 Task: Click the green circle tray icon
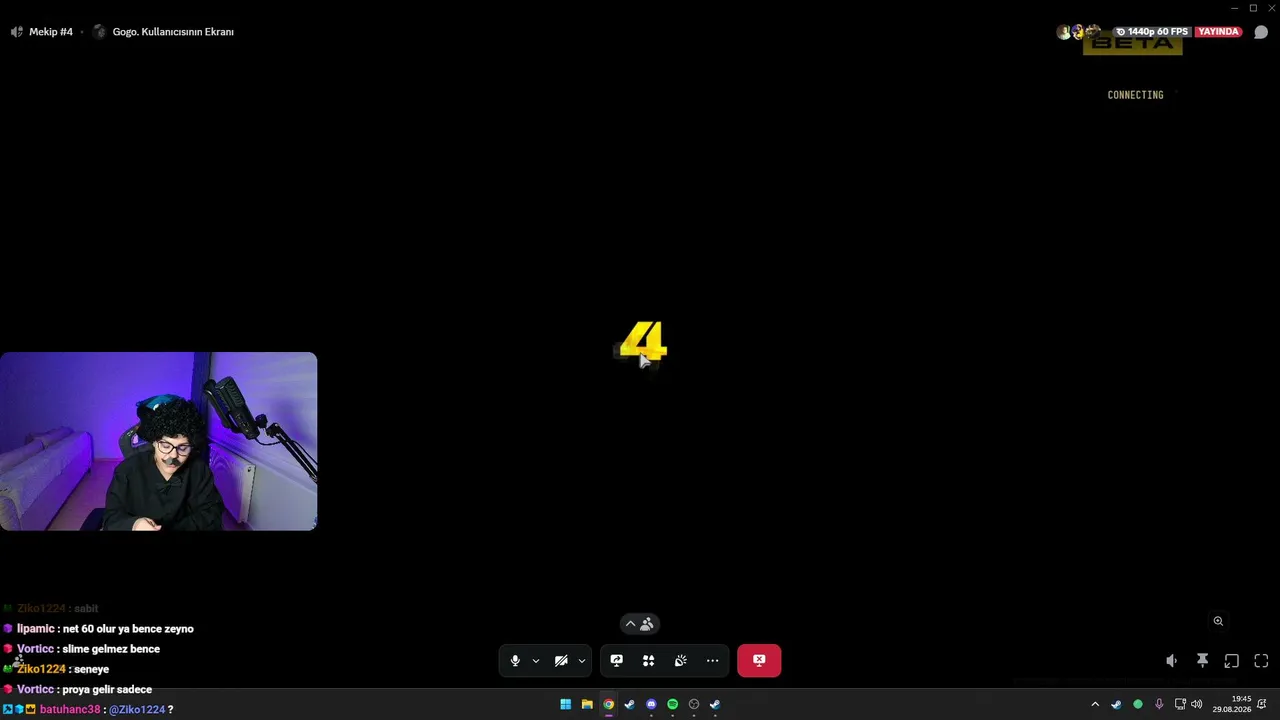click(x=1138, y=705)
